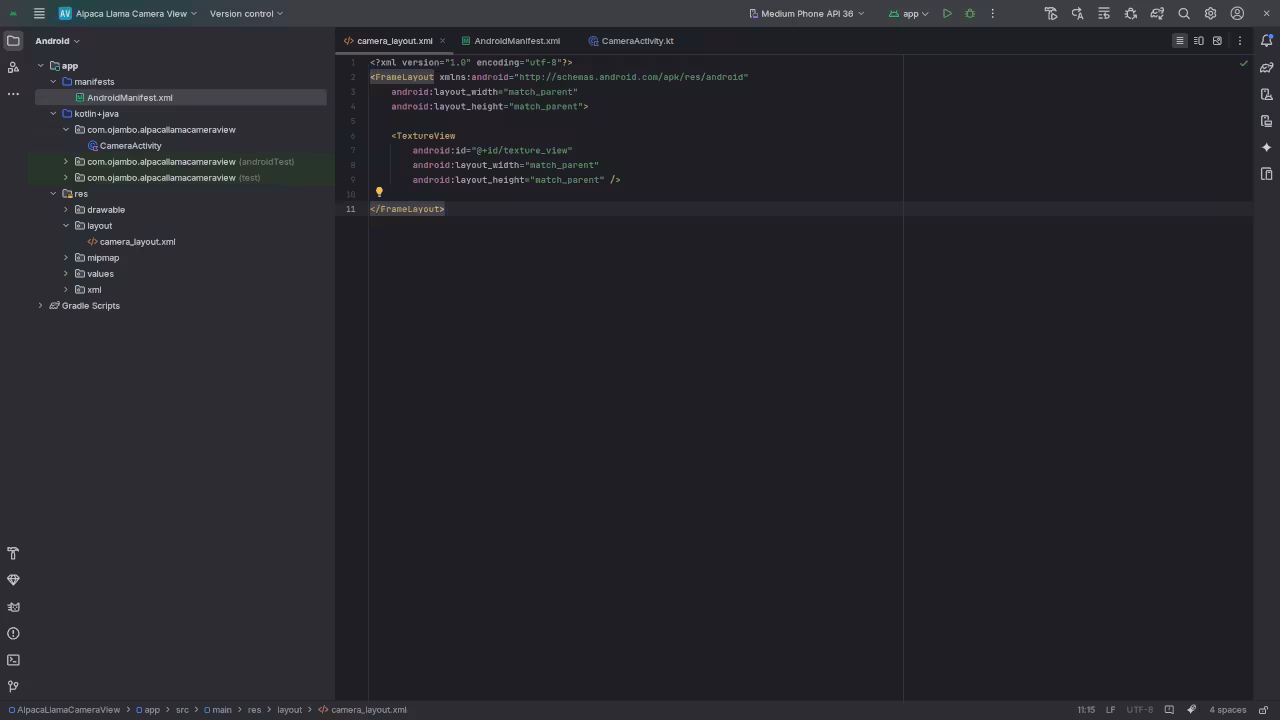This screenshot has height=720, width=1280.
Task: Open Search Everywhere magnifier
Action: 1184,13
